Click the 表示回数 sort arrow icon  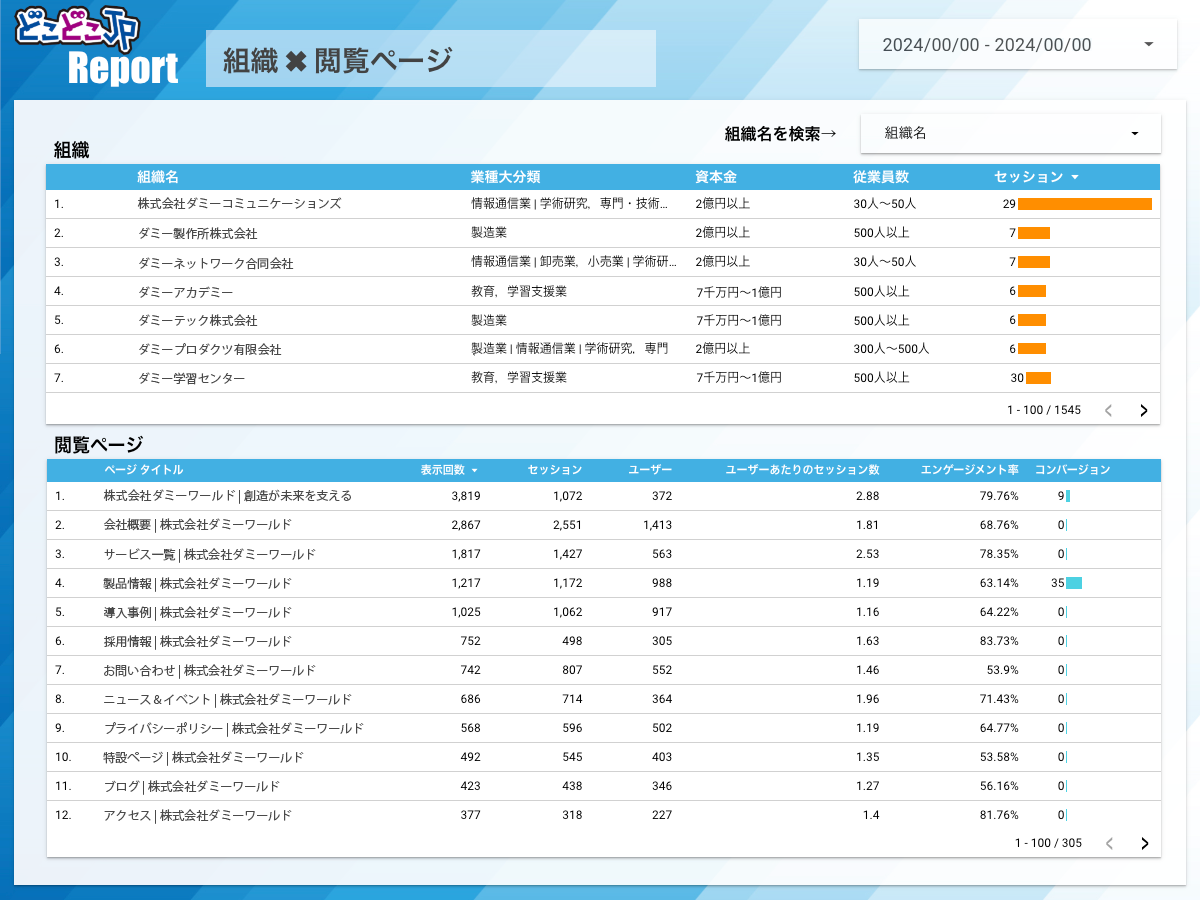click(474, 470)
